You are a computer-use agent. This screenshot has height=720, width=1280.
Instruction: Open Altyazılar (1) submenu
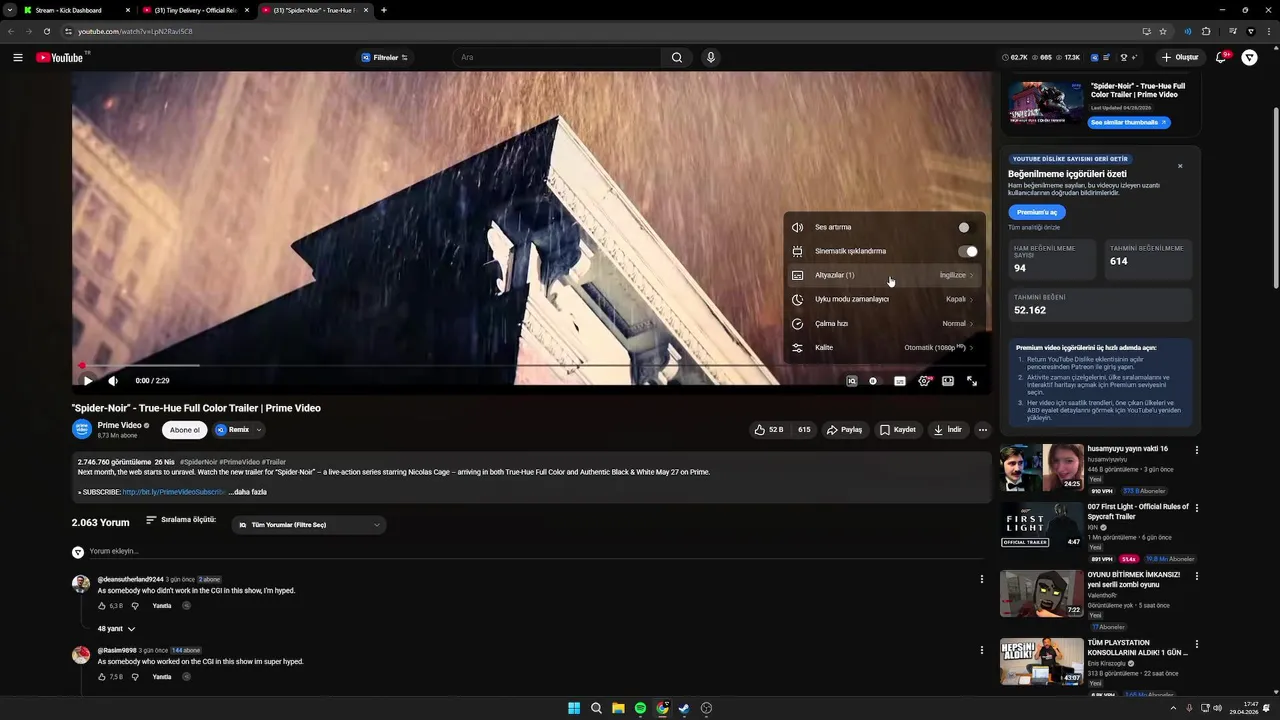pos(884,275)
